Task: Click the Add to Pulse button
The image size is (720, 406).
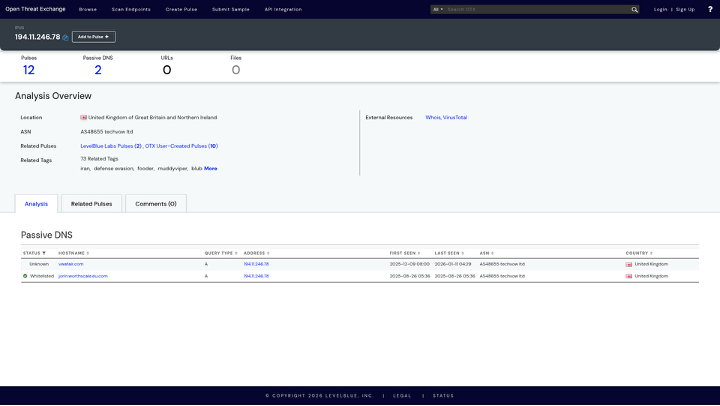Action: point(93,37)
